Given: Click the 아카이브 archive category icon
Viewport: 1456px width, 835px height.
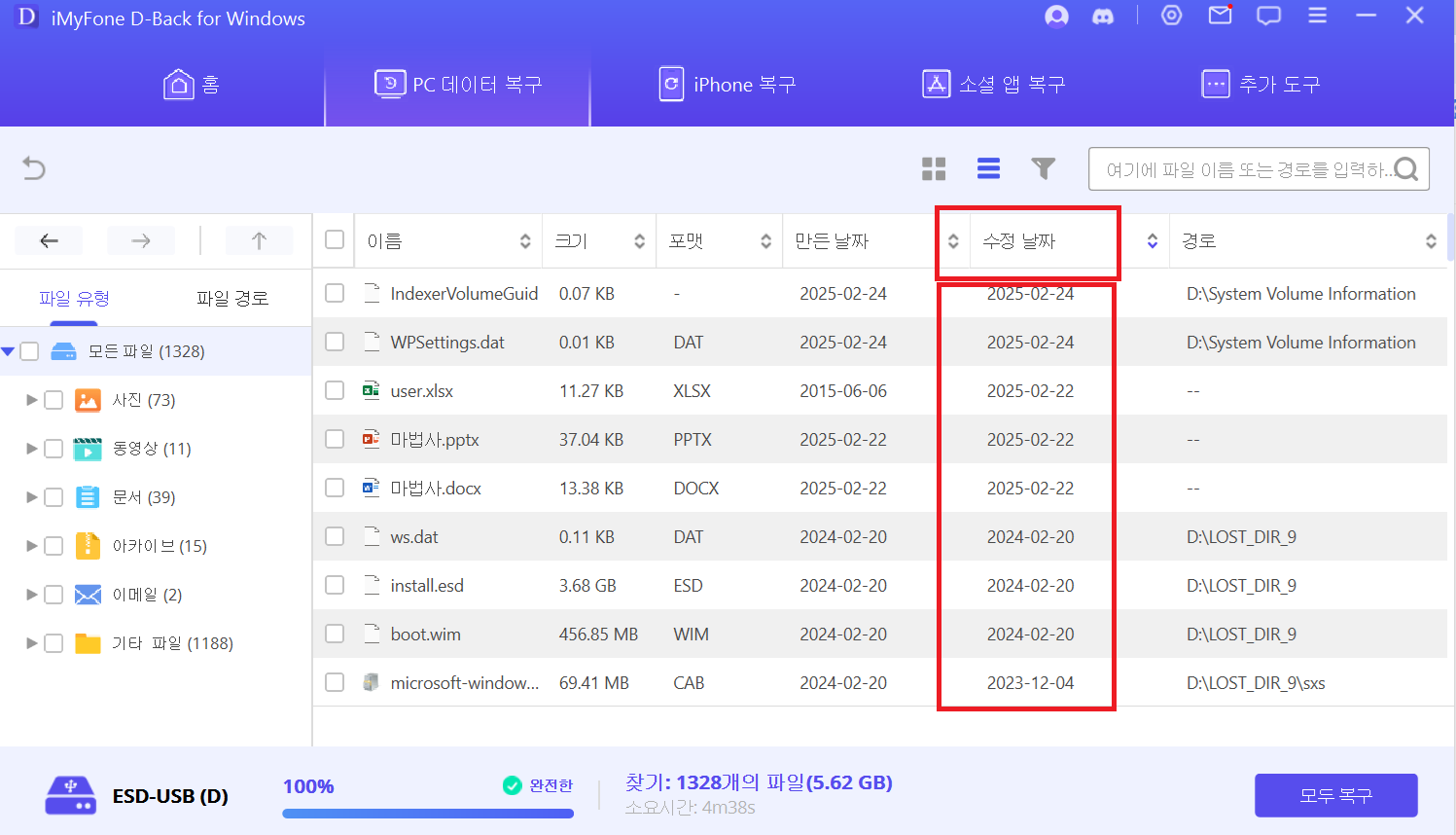Looking at the screenshot, I should click(x=88, y=546).
